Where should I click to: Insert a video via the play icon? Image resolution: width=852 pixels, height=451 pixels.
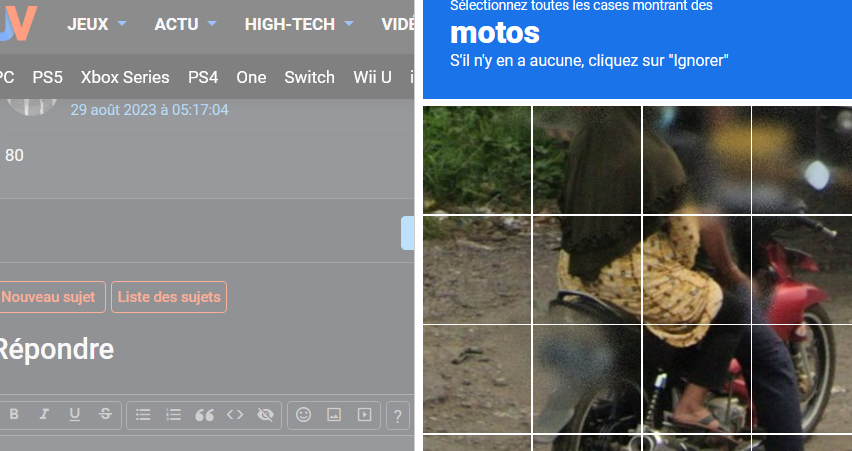pos(365,415)
